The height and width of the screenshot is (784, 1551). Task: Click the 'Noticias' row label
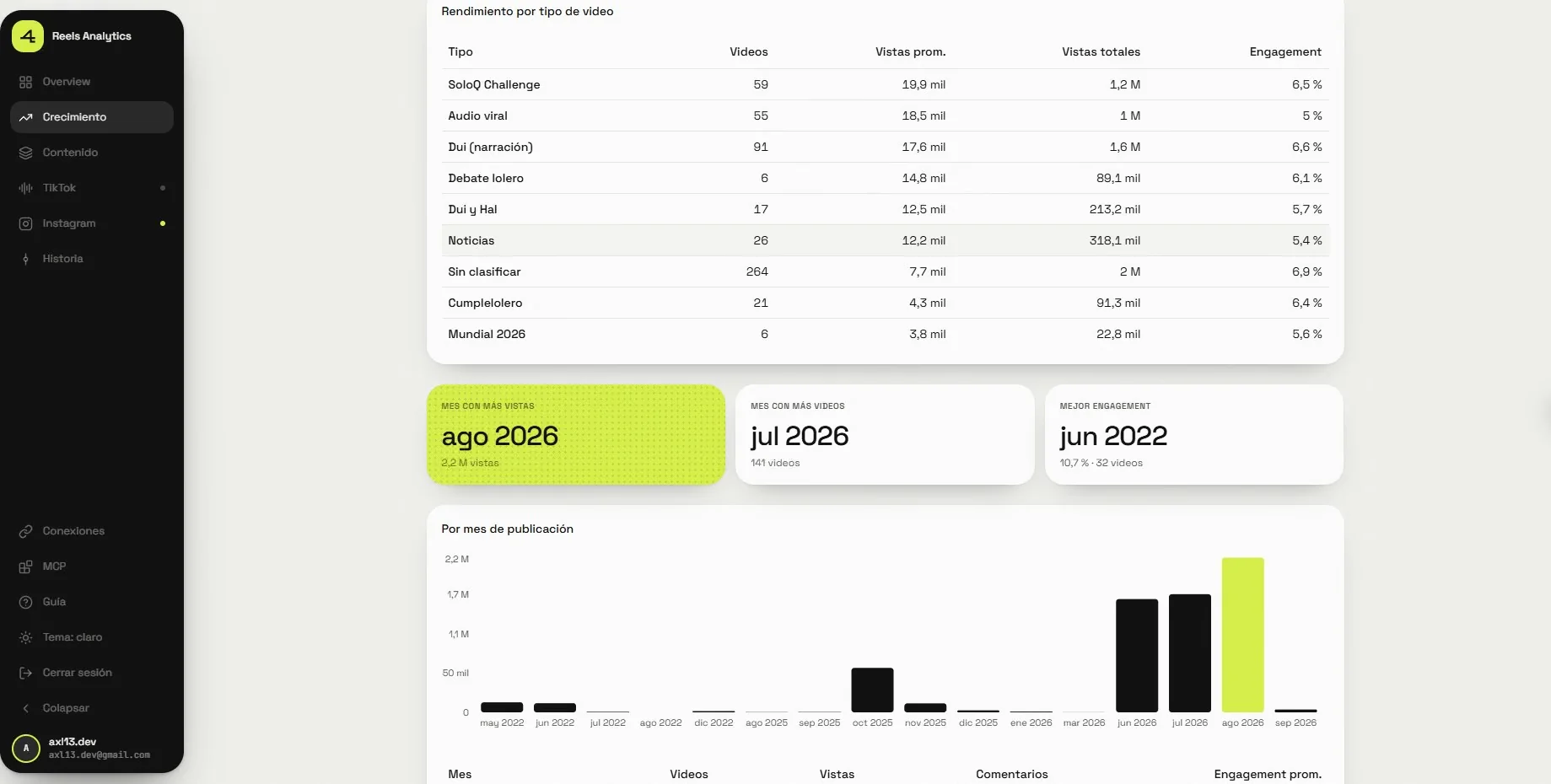(471, 240)
